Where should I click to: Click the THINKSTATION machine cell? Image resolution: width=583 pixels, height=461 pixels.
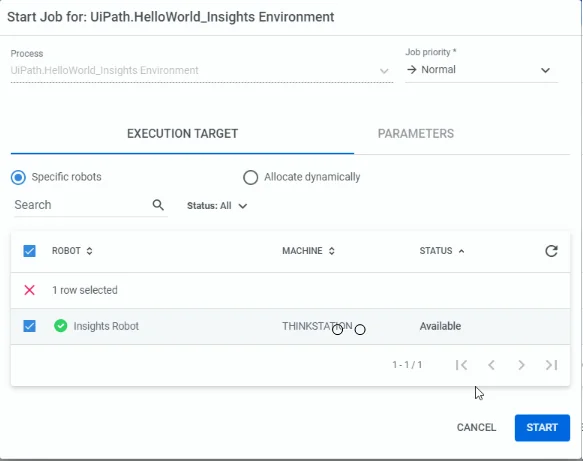(317, 326)
